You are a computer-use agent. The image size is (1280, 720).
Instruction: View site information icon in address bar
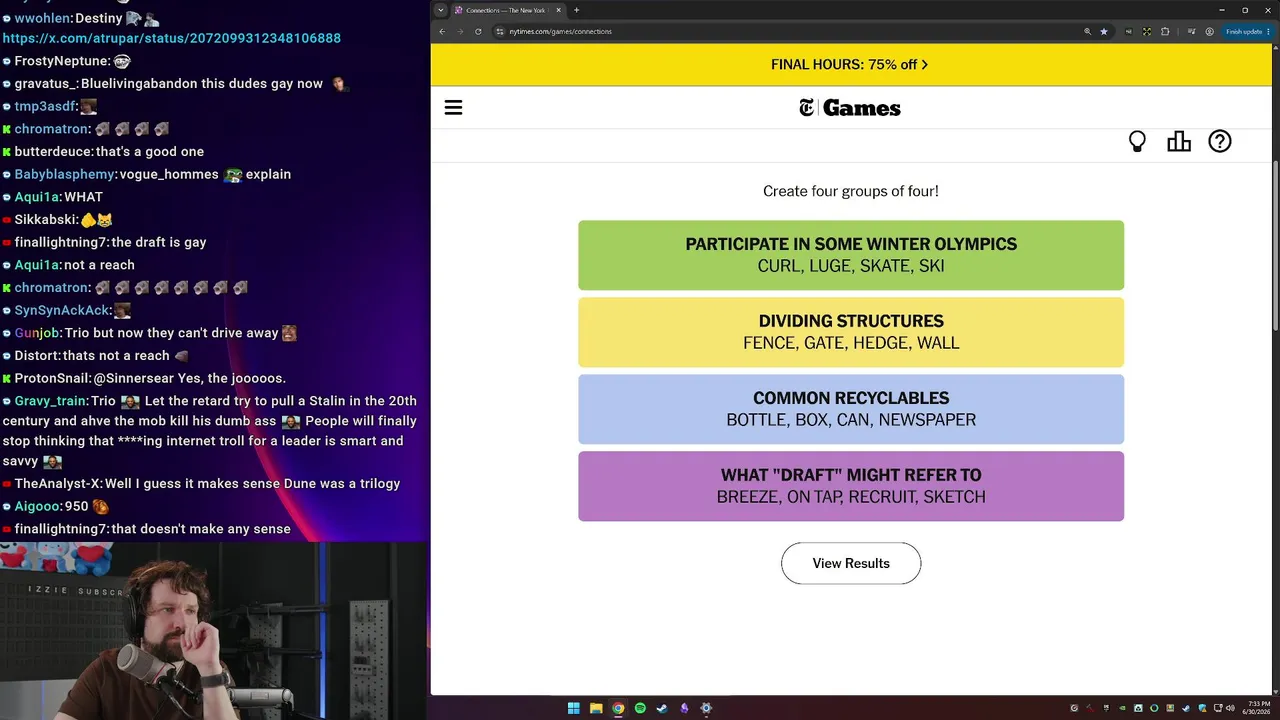click(500, 31)
